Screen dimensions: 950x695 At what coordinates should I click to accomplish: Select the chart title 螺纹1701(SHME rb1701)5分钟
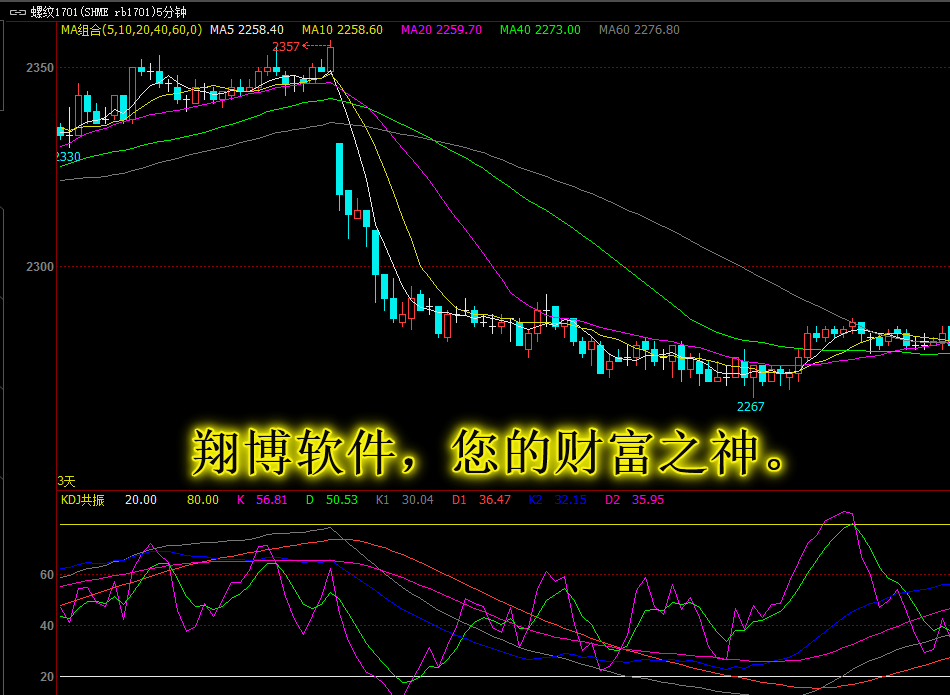(x=108, y=12)
